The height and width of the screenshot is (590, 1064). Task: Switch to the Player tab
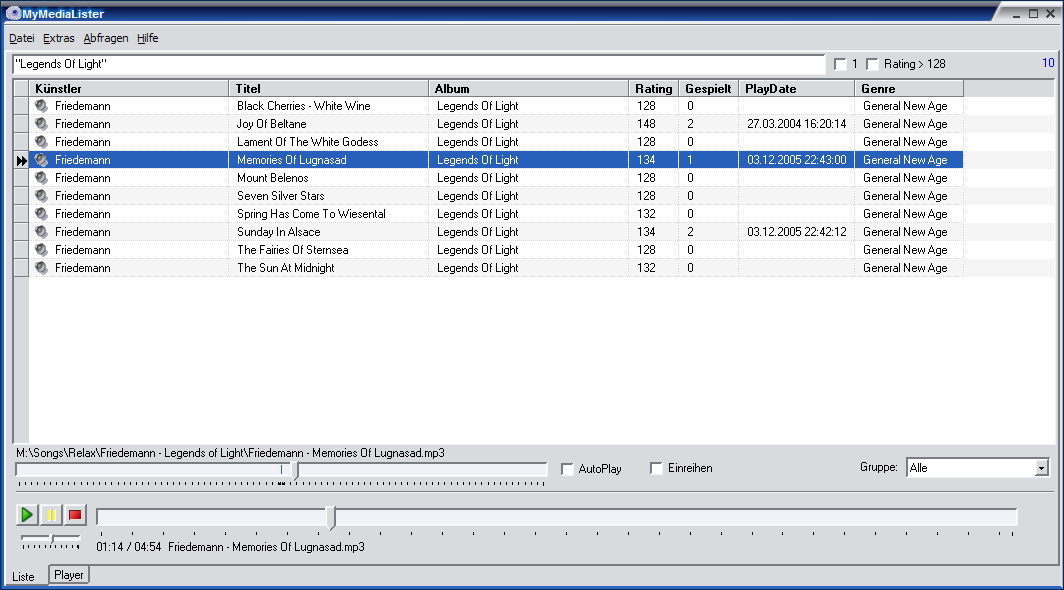pyautogui.click(x=68, y=575)
